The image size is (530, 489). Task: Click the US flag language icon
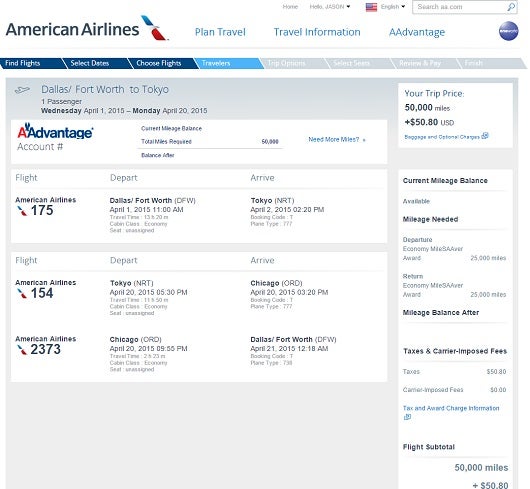371,7
